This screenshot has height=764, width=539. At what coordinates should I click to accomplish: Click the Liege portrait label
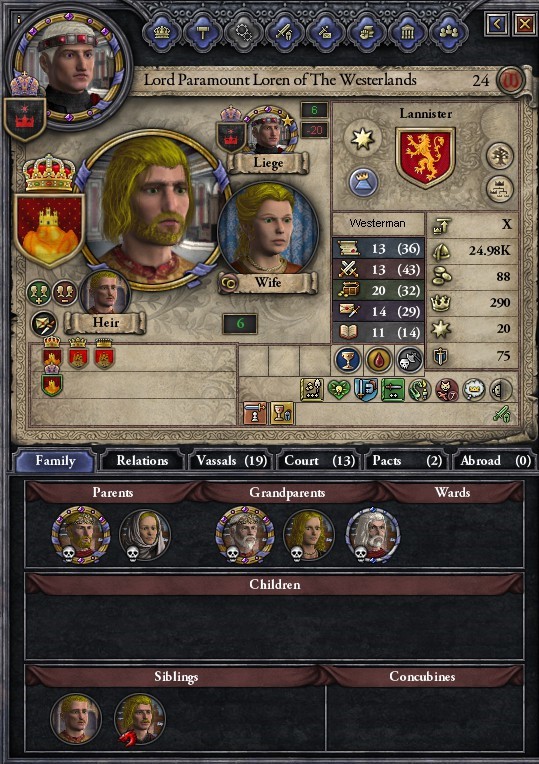click(x=268, y=163)
